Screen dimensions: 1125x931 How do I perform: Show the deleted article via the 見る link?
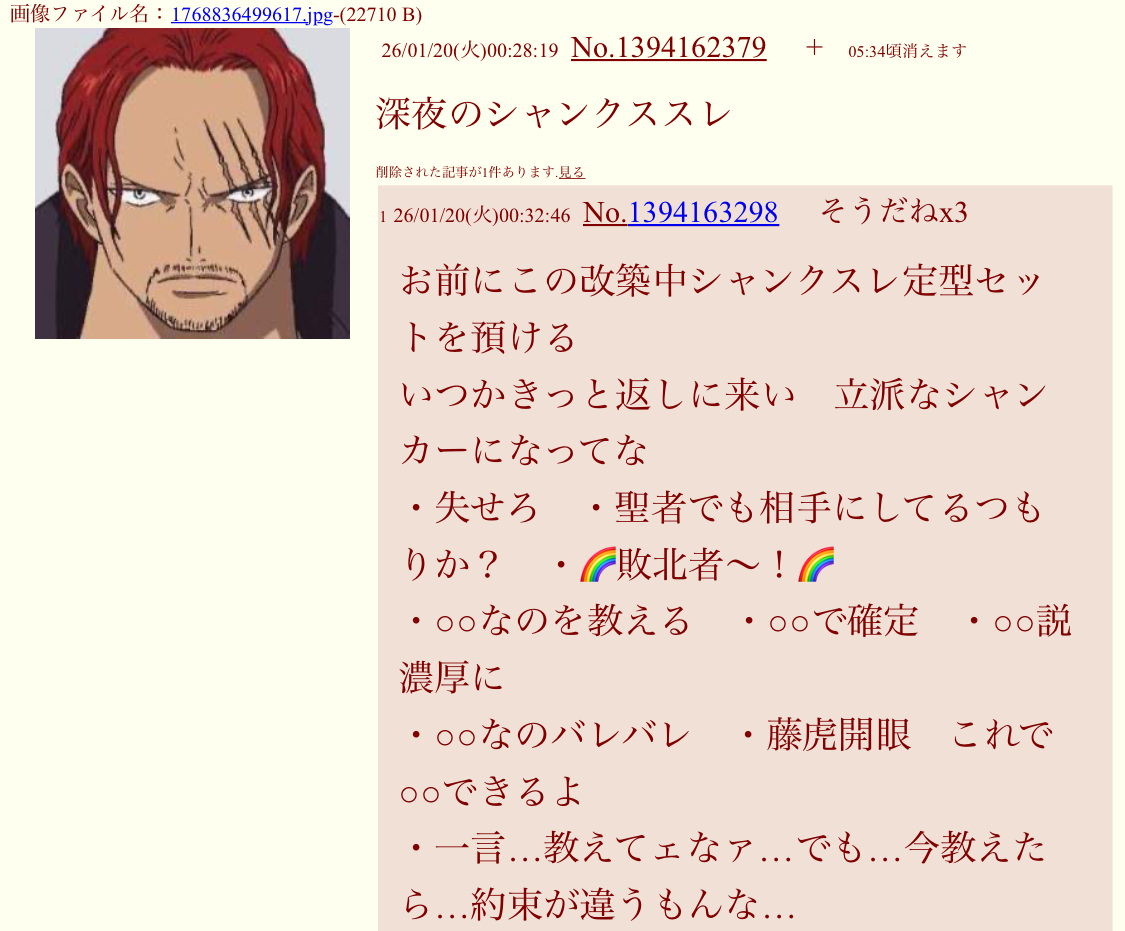(572, 172)
